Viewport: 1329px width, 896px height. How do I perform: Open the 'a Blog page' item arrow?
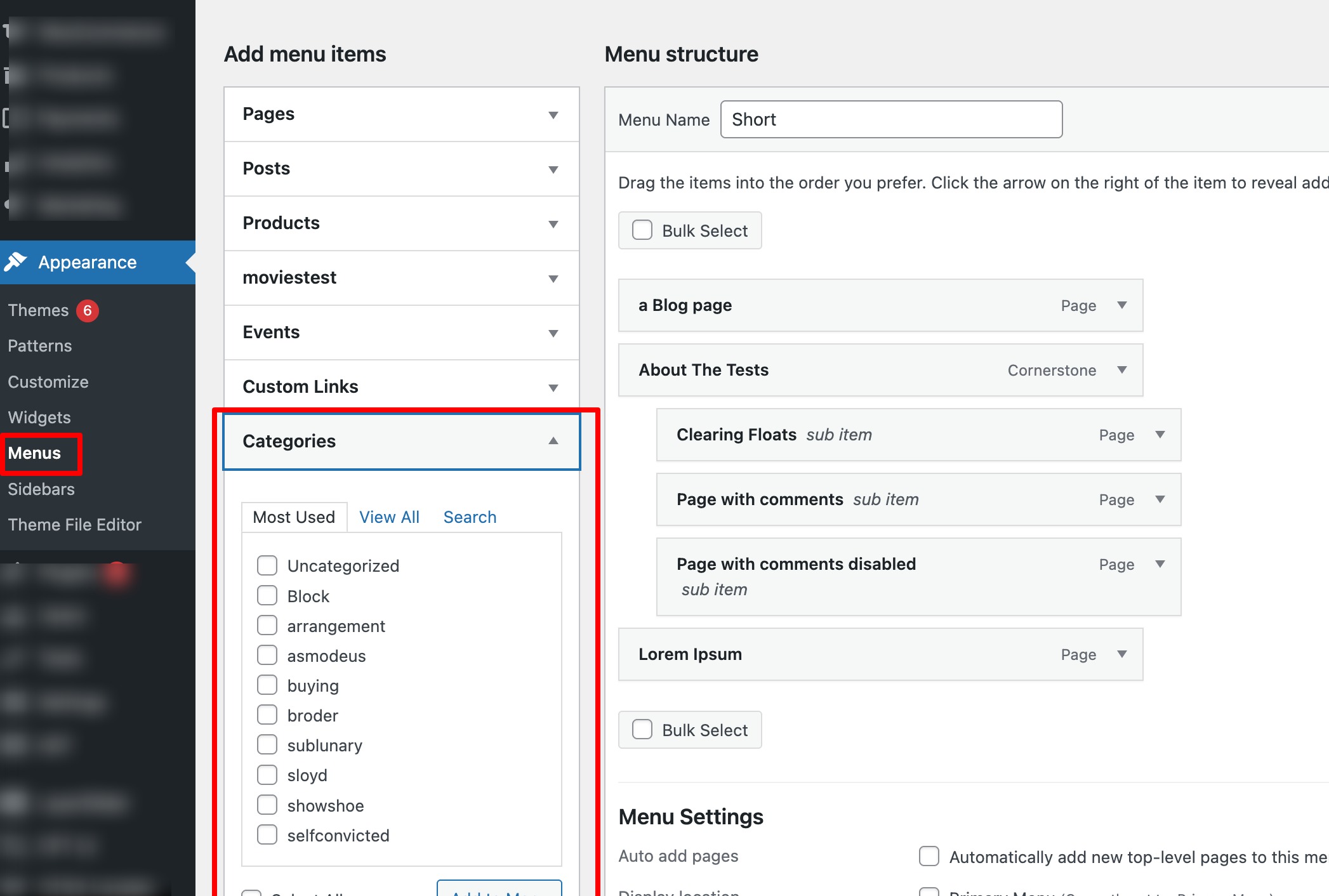click(x=1121, y=305)
